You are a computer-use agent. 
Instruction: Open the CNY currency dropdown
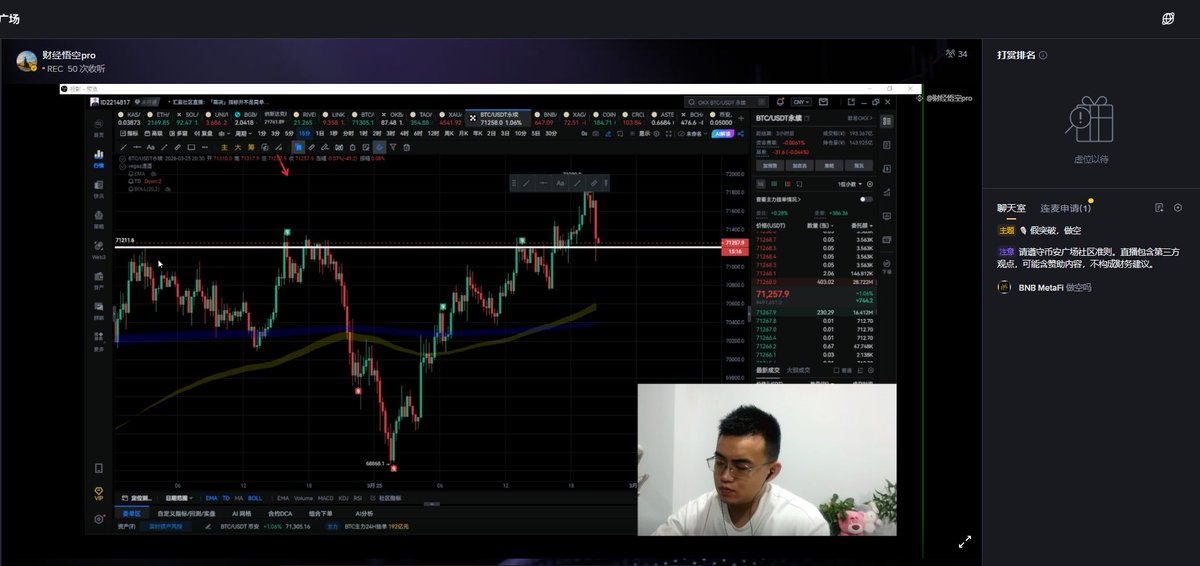tap(801, 102)
